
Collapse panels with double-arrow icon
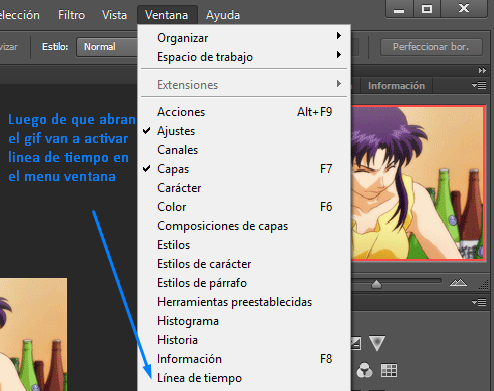coord(482,70)
